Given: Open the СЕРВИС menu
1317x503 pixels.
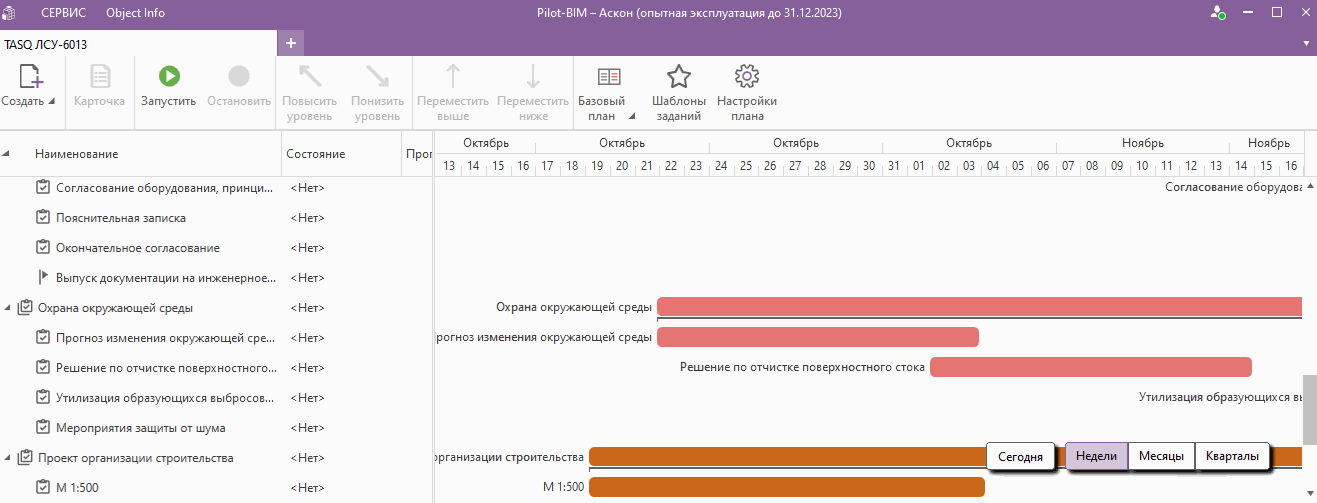Looking at the screenshot, I should tap(63, 13).
